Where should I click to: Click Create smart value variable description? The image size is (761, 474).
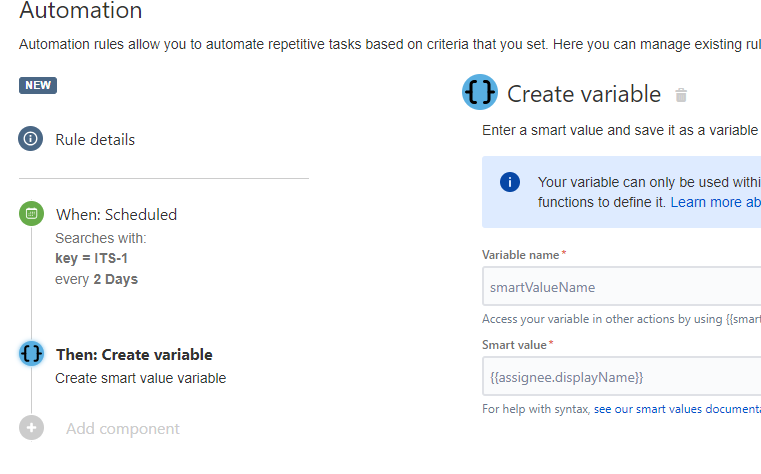click(141, 378)
